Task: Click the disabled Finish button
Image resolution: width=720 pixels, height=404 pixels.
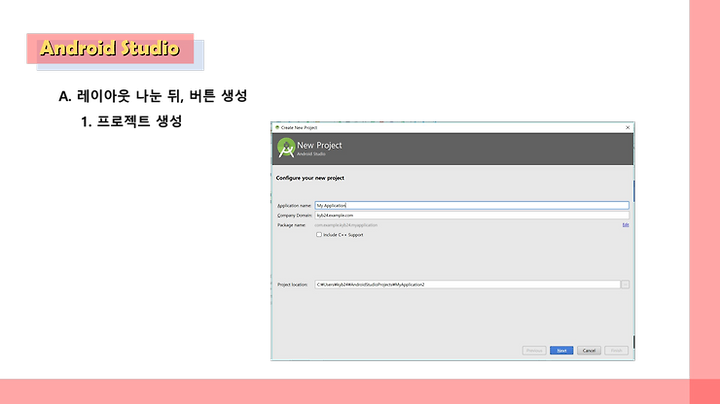Action: tap(616, 350)
